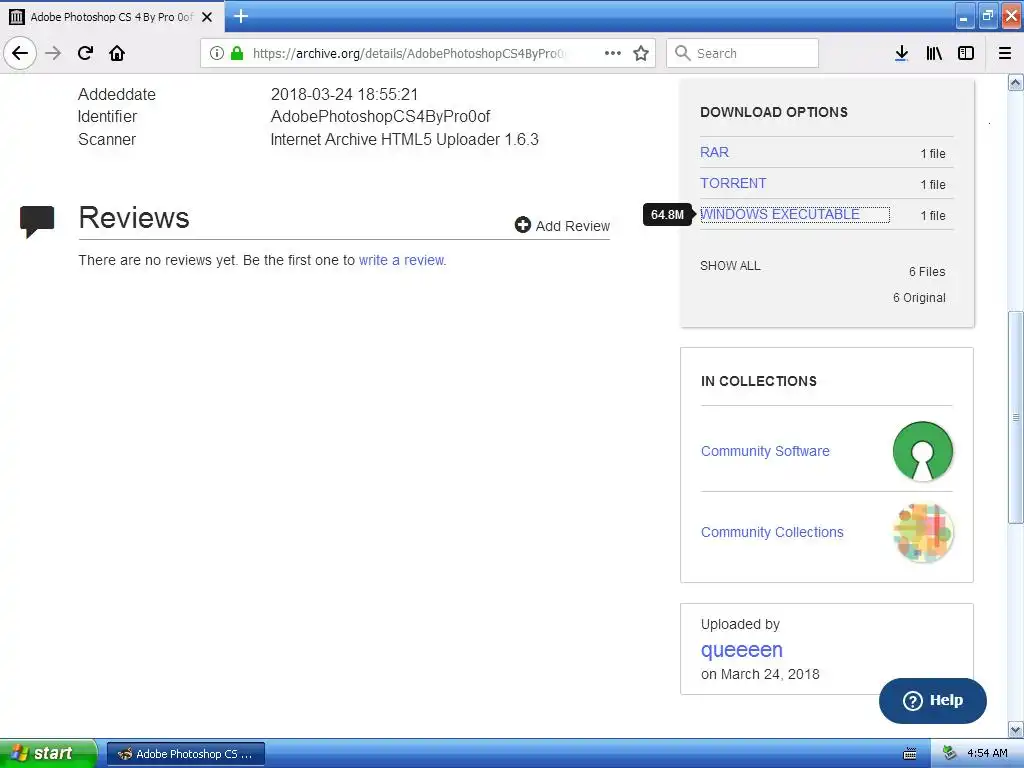Image resolution: width=1024 pixels, height=768 pixels.
Task: Open the Help button
Action: (x=933, y=700)
